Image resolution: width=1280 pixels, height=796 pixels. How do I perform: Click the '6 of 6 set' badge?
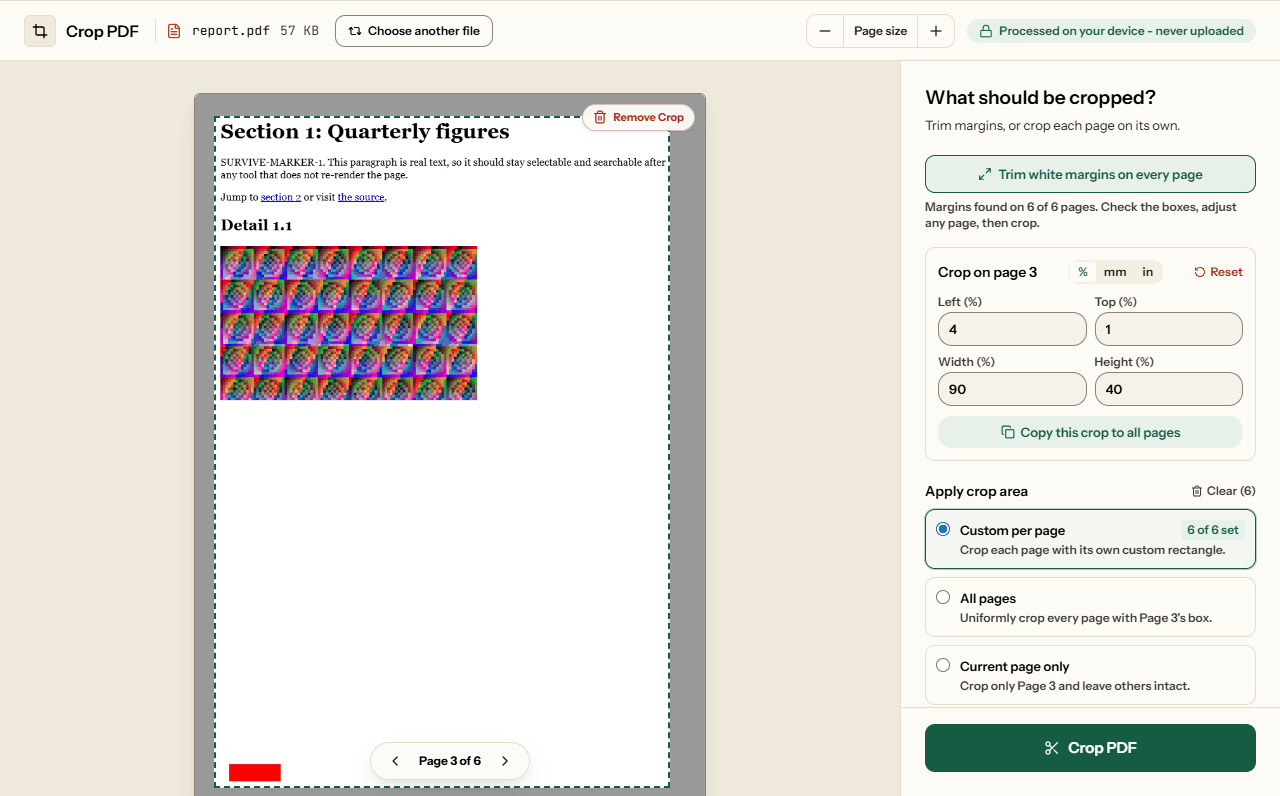pos(1213,530)
